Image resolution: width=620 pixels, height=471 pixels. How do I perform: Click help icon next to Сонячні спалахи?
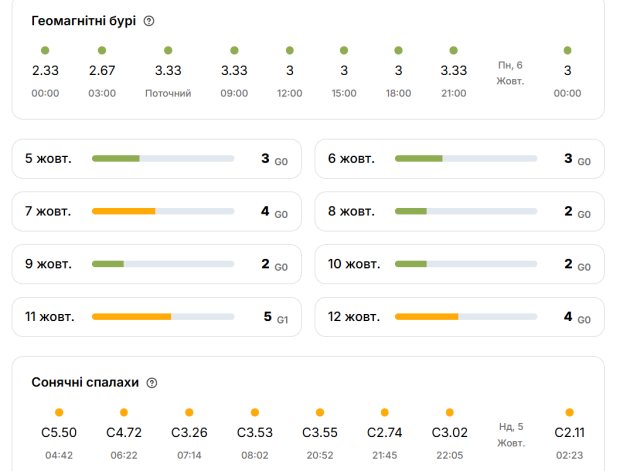tap(152, 383)
